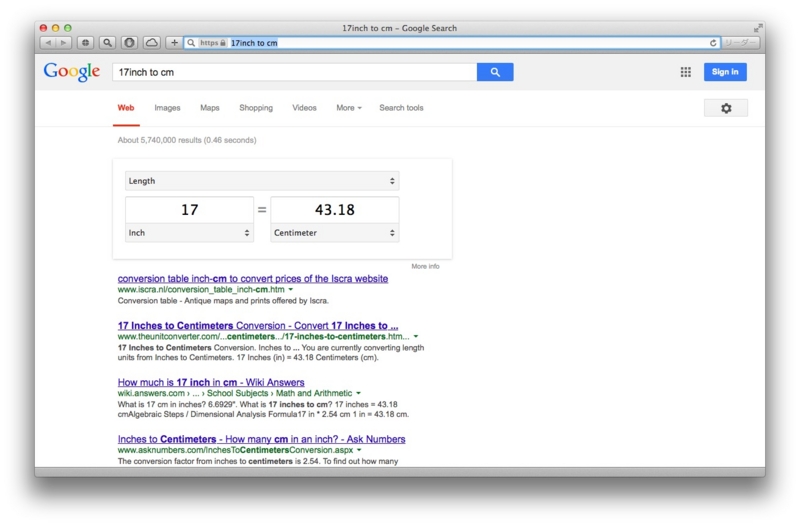
Task: Zoom window with the green button
Action: click(x=68, y=28)
